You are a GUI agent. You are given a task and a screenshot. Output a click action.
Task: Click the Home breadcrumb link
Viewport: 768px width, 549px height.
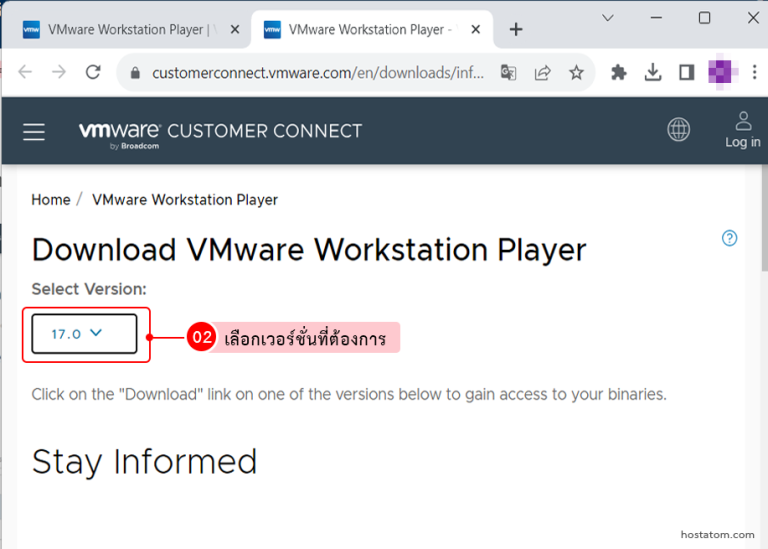click(x=51, y=200)
